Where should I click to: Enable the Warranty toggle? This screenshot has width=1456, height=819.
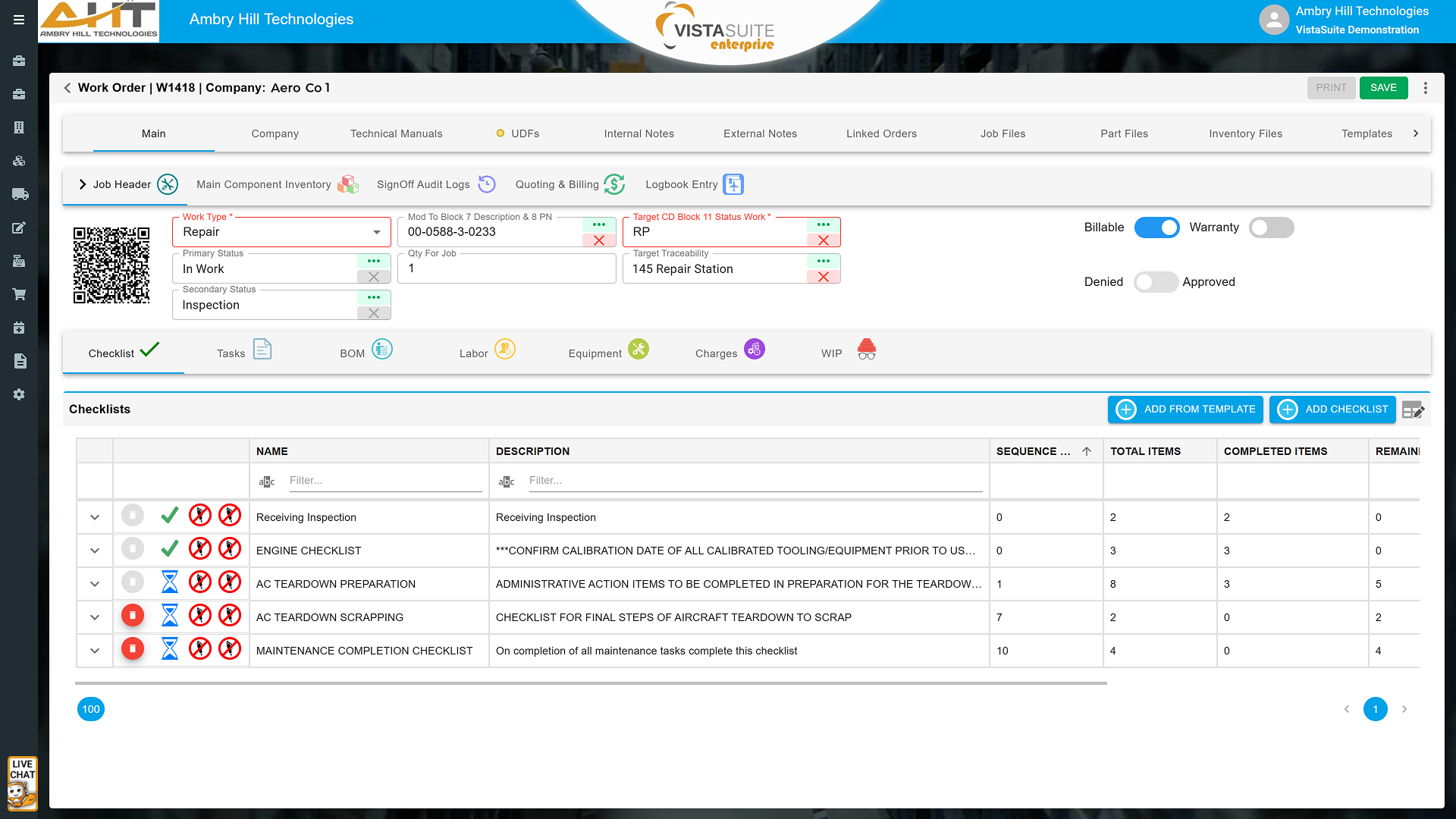coord(1271,227)
